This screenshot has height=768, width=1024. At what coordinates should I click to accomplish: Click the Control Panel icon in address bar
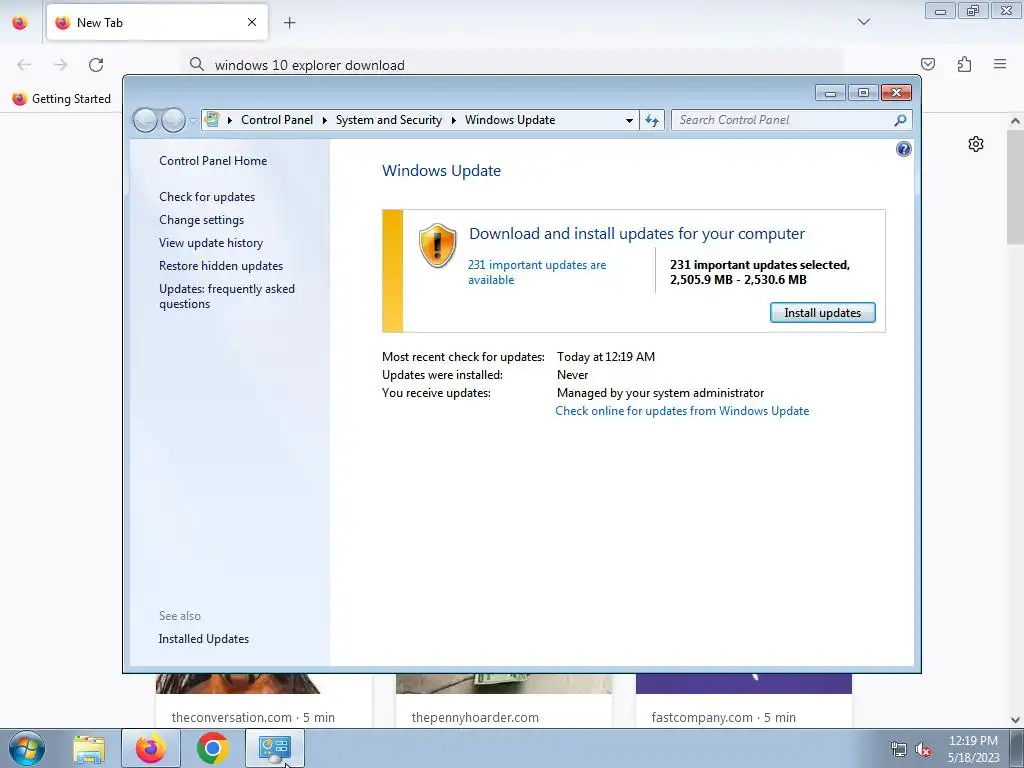(212, 120)
